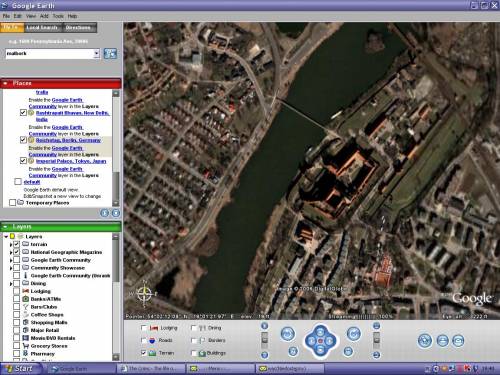Check the Temporary Places checkbox
500x375 pixels.
(13, 203)
